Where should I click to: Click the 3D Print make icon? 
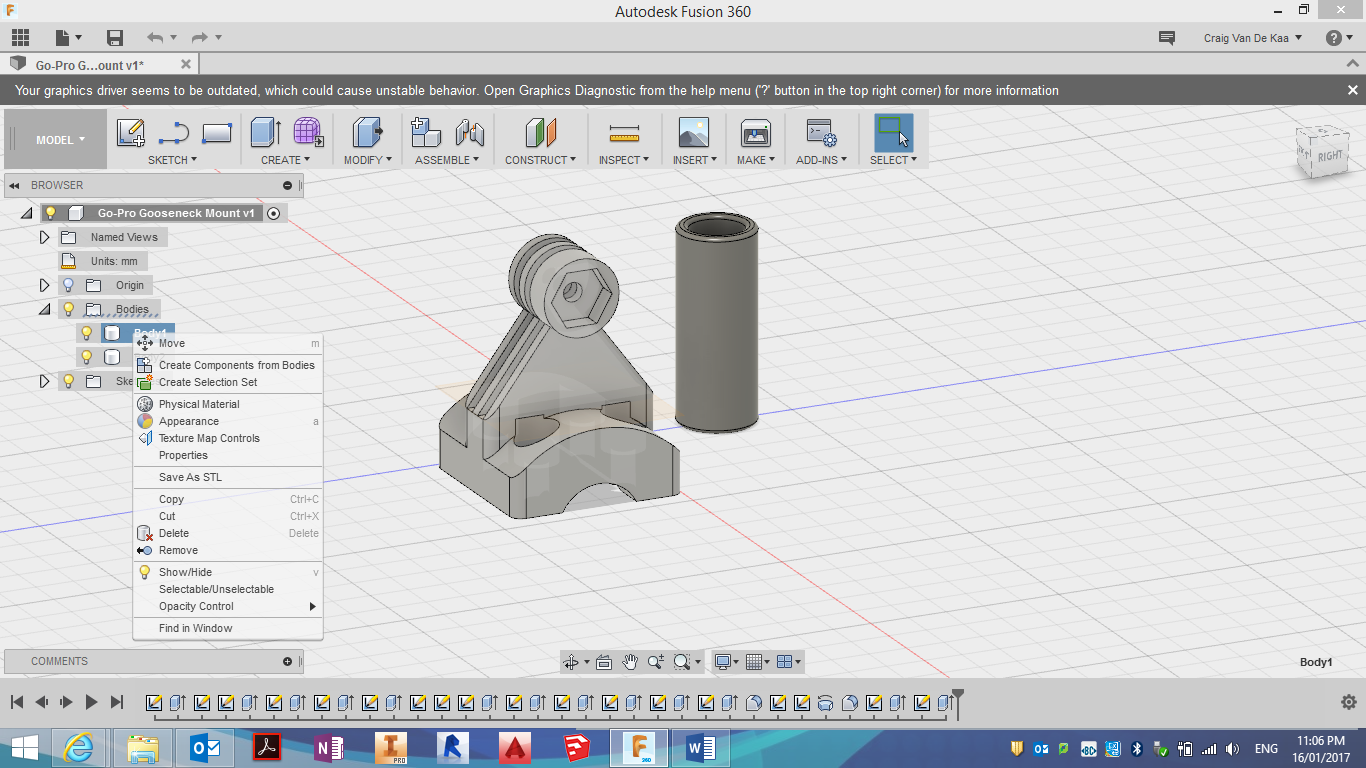pyautogui.click(x=755, y=132)
